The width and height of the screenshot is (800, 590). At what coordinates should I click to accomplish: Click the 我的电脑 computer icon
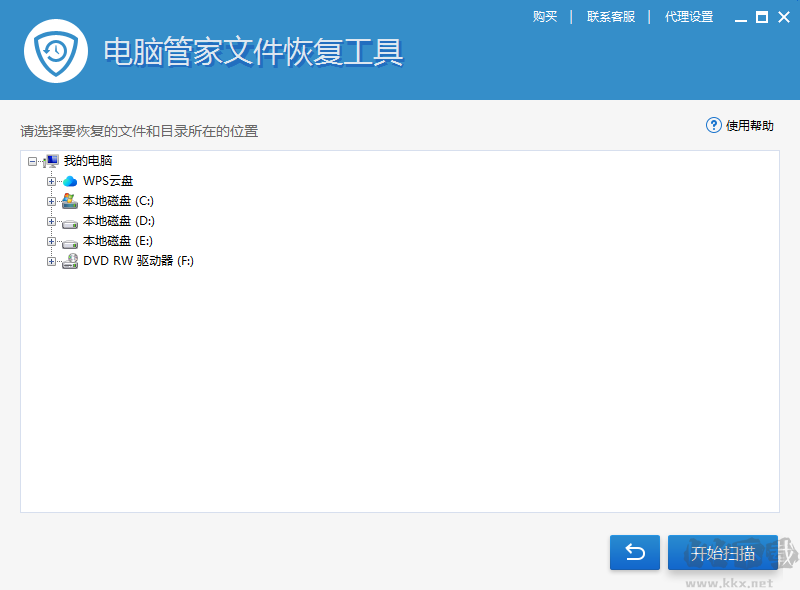click(x=51, y=160)
